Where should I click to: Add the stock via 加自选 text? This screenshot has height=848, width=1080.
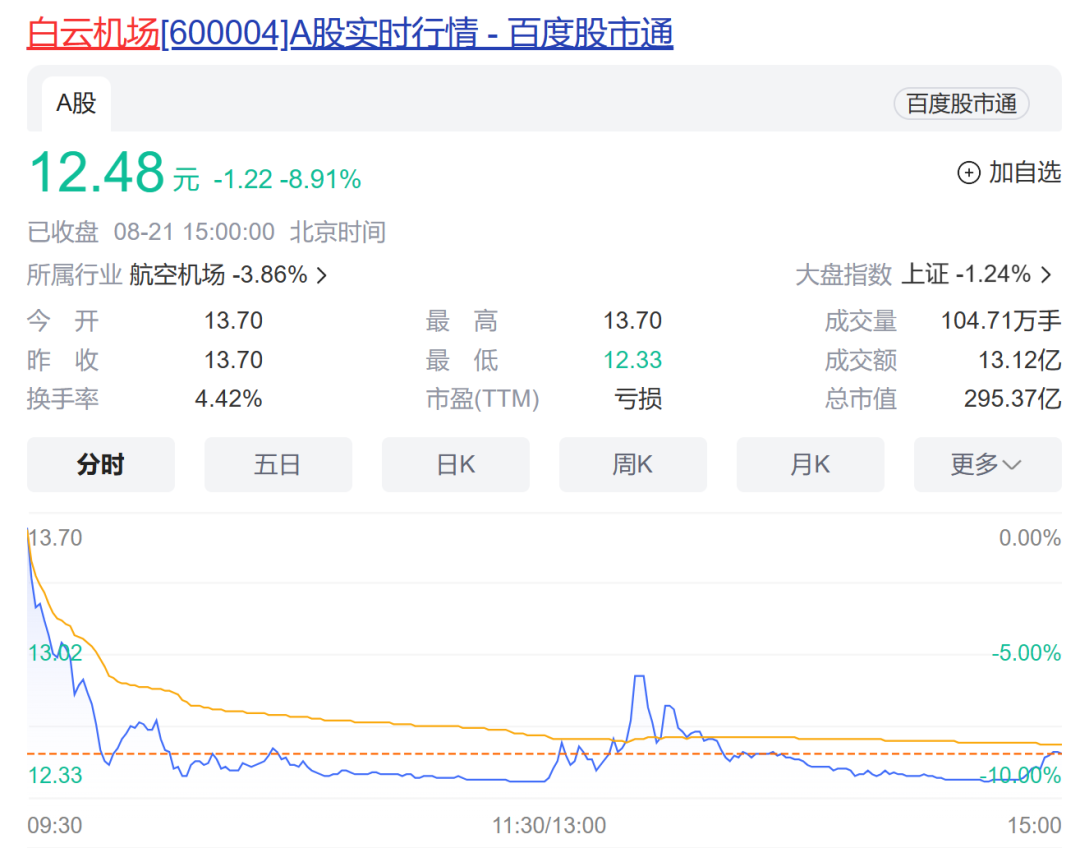[1025, 172]
